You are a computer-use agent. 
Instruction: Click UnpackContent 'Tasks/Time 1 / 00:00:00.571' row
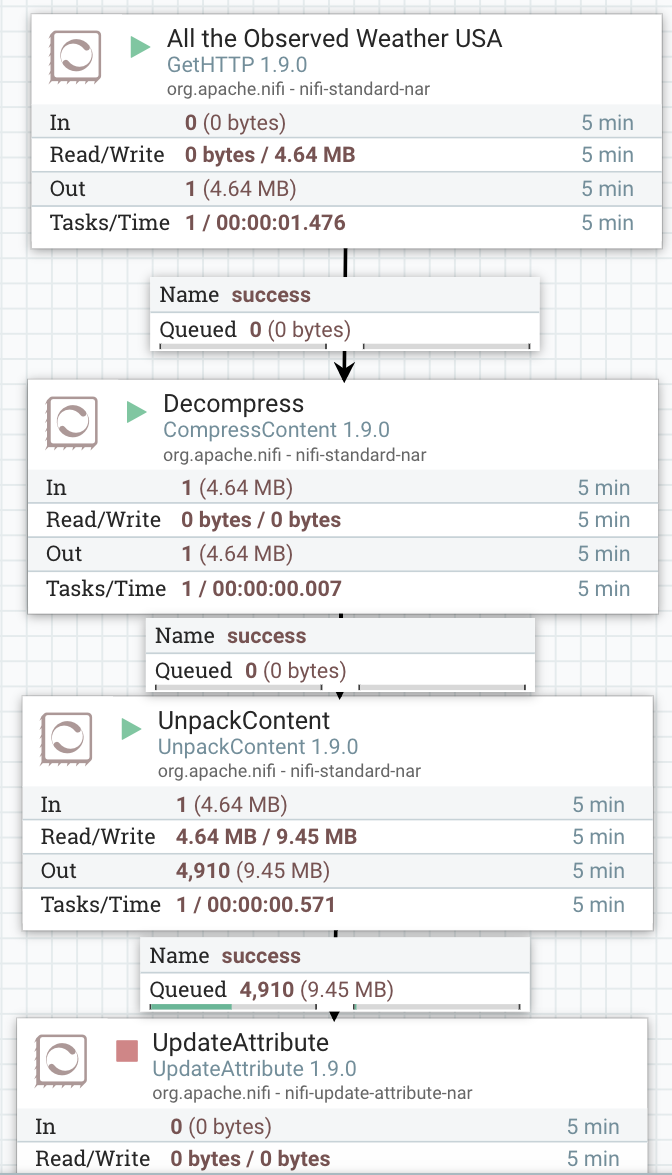[337, 904]
